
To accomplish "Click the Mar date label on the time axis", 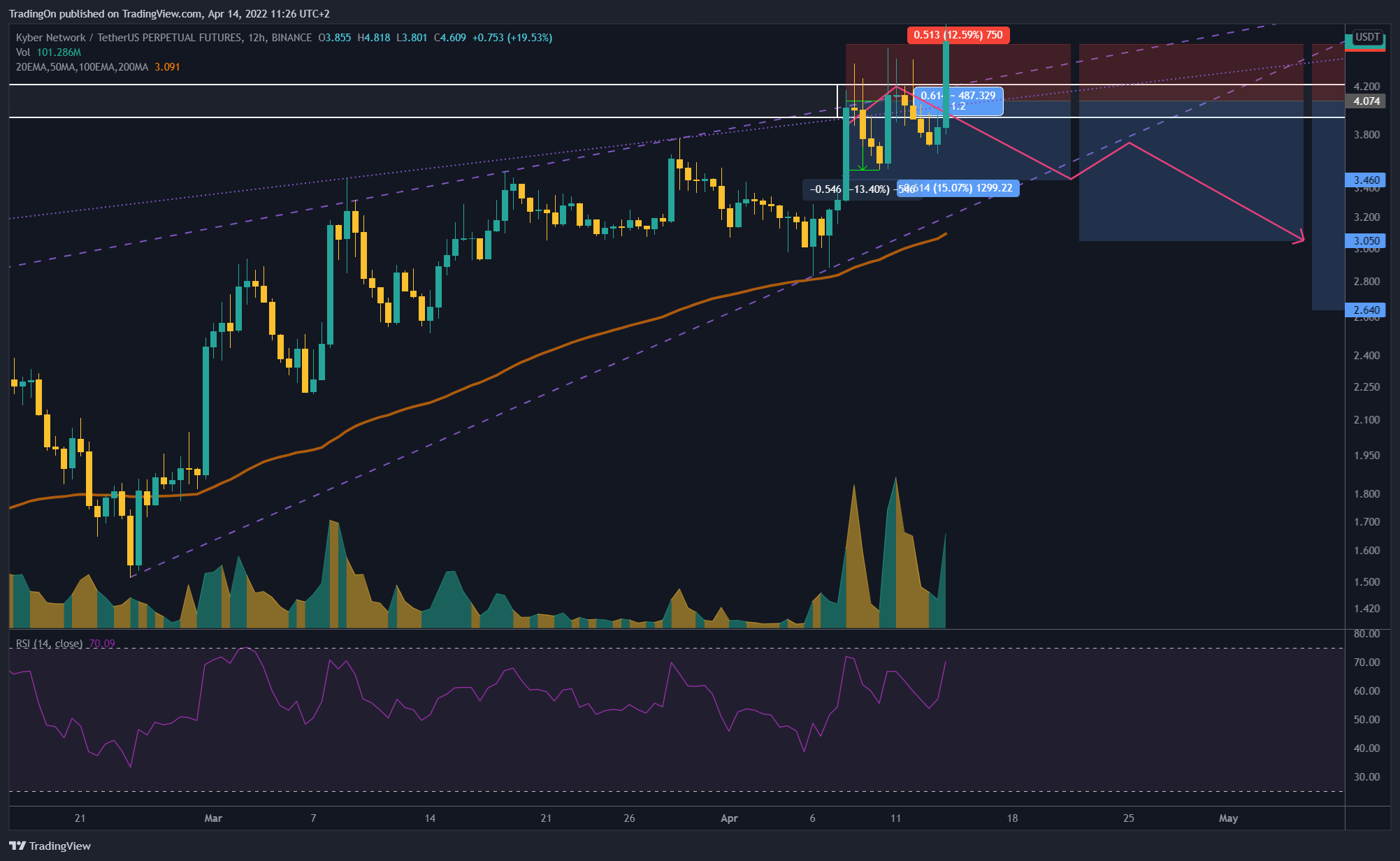I will [x=213, y=818].
